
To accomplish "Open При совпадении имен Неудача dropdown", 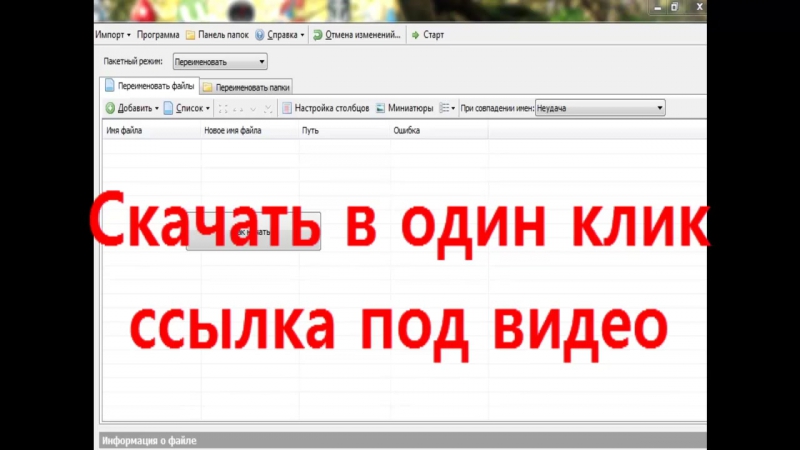I will (x=600, y=108).
